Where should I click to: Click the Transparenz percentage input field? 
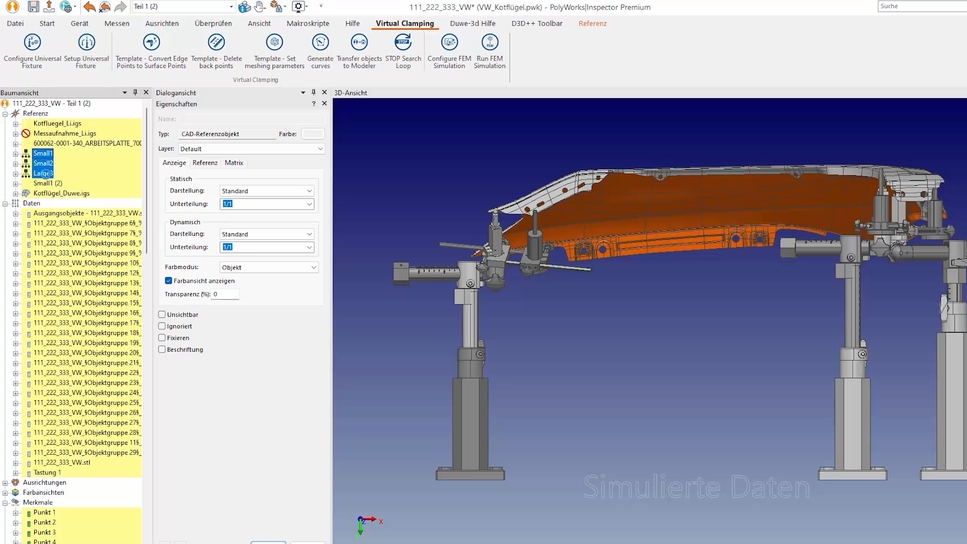point(226,294)
